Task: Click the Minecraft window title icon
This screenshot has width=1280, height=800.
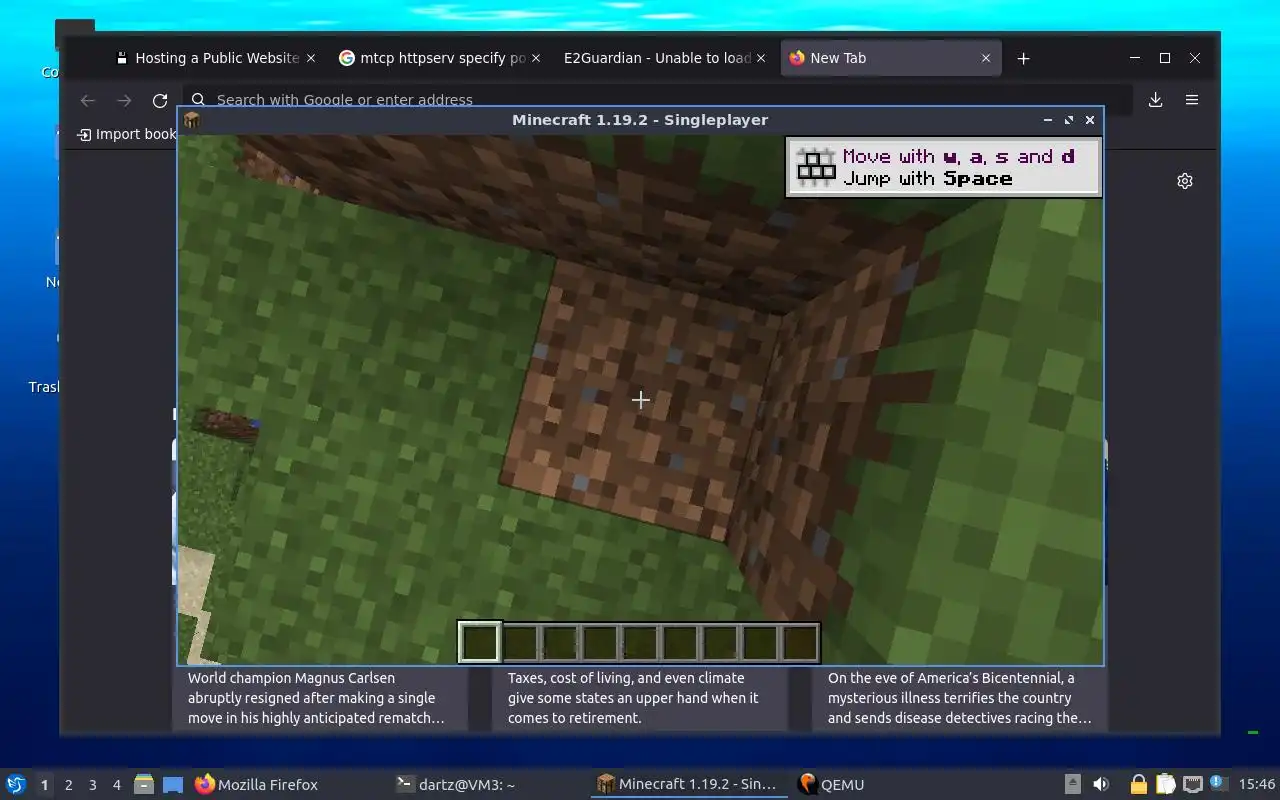Action: (192, 120)
